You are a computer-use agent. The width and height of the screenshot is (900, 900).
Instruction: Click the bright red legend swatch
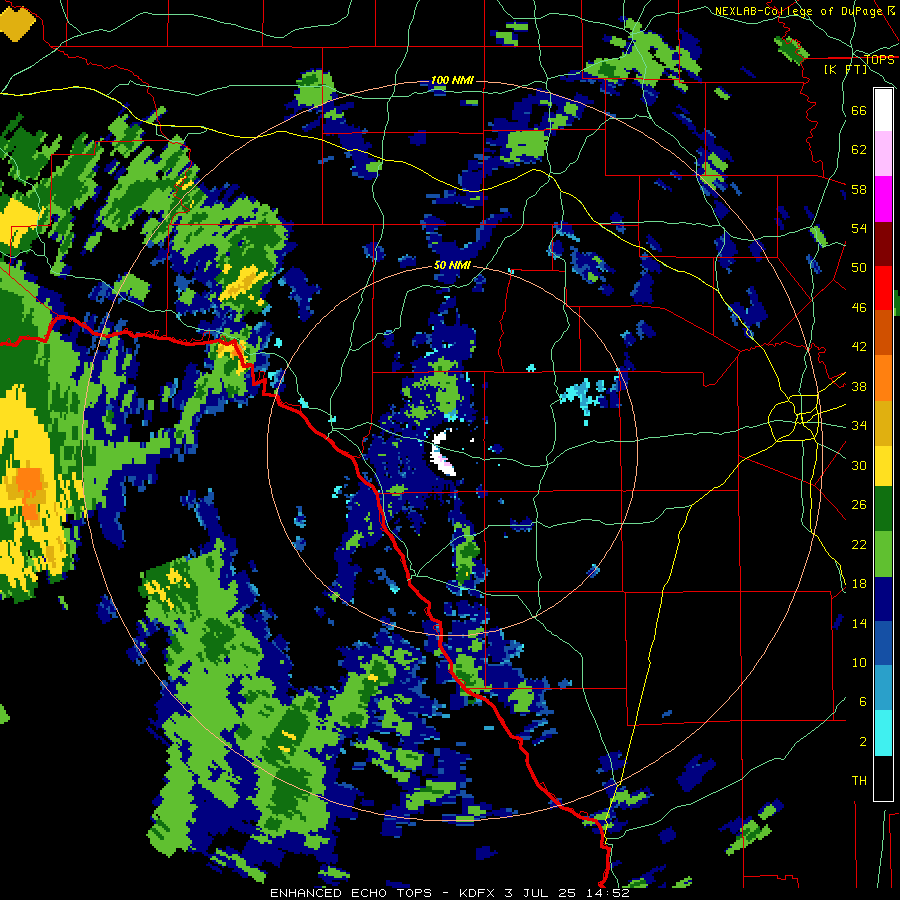[883, 288]
